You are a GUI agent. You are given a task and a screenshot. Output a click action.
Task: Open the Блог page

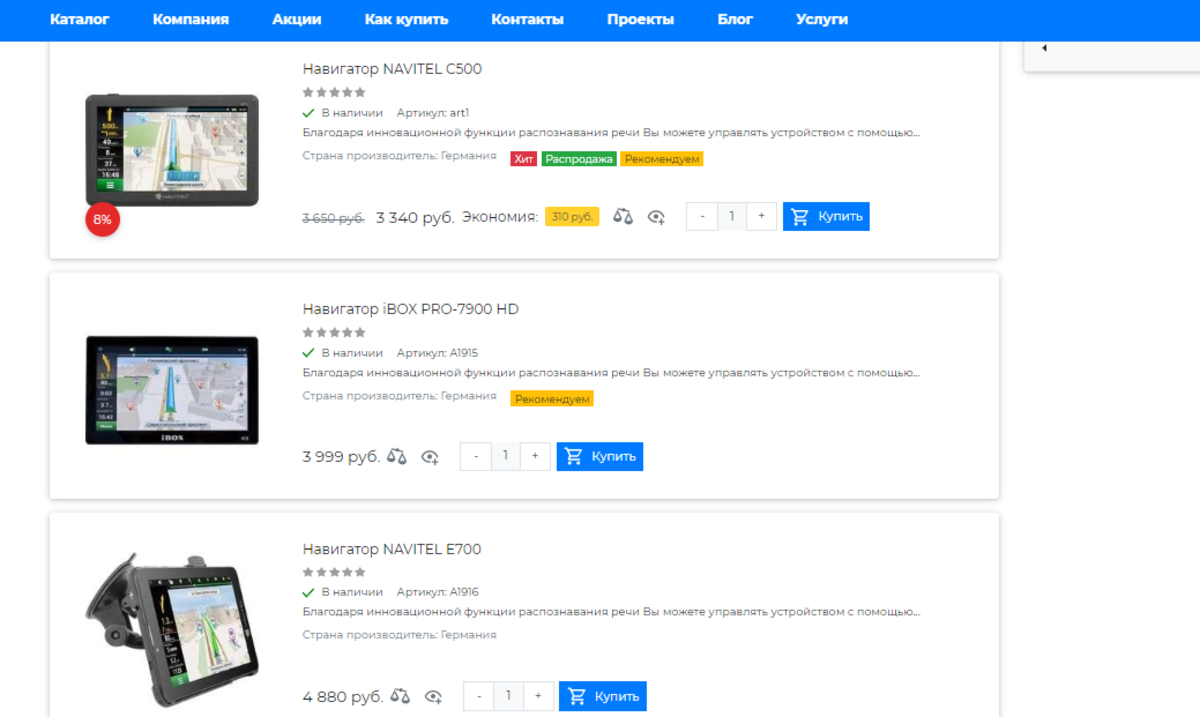735,19
